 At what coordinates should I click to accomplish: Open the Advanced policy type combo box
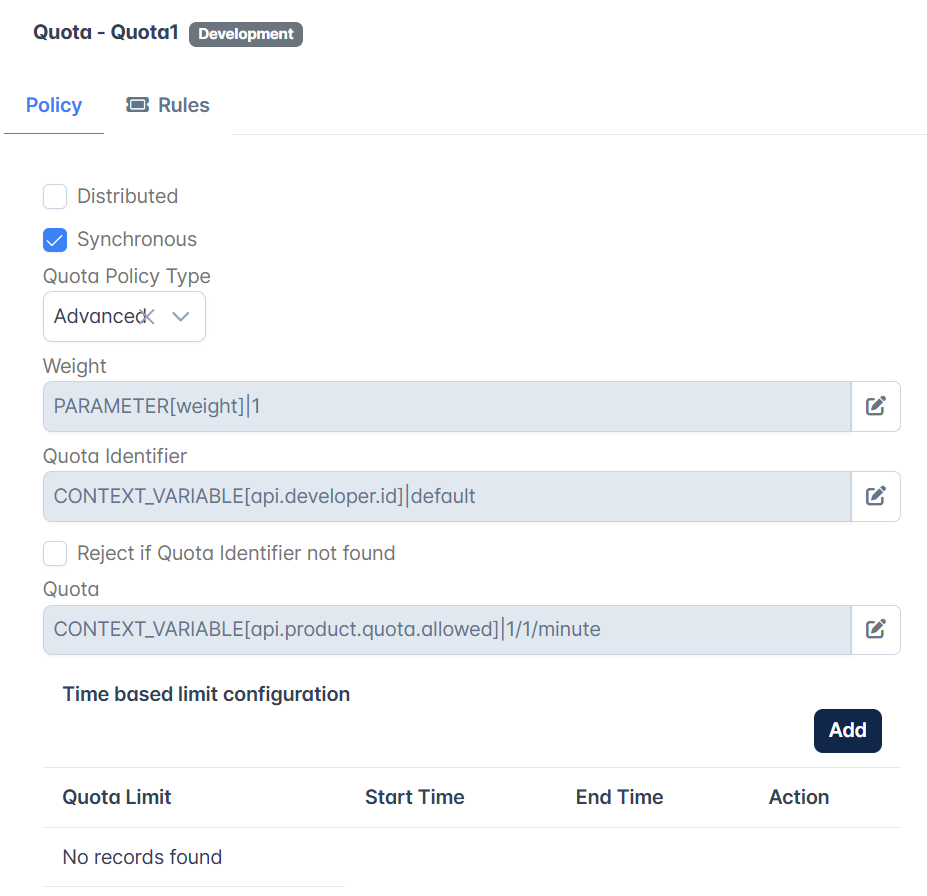pos(124,316)
